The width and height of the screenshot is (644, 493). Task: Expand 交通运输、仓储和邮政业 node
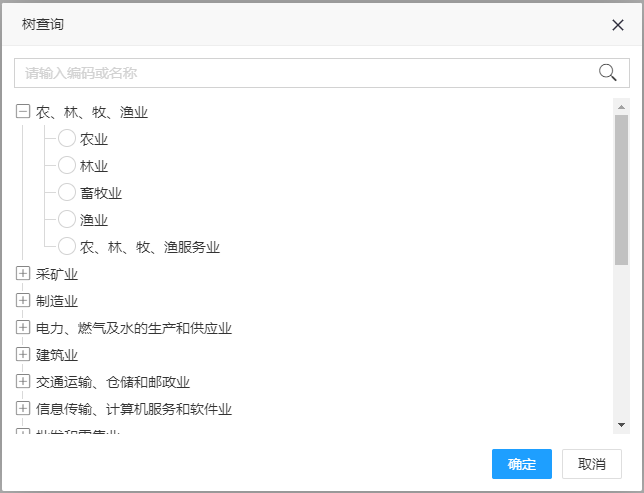pos(23,382)
